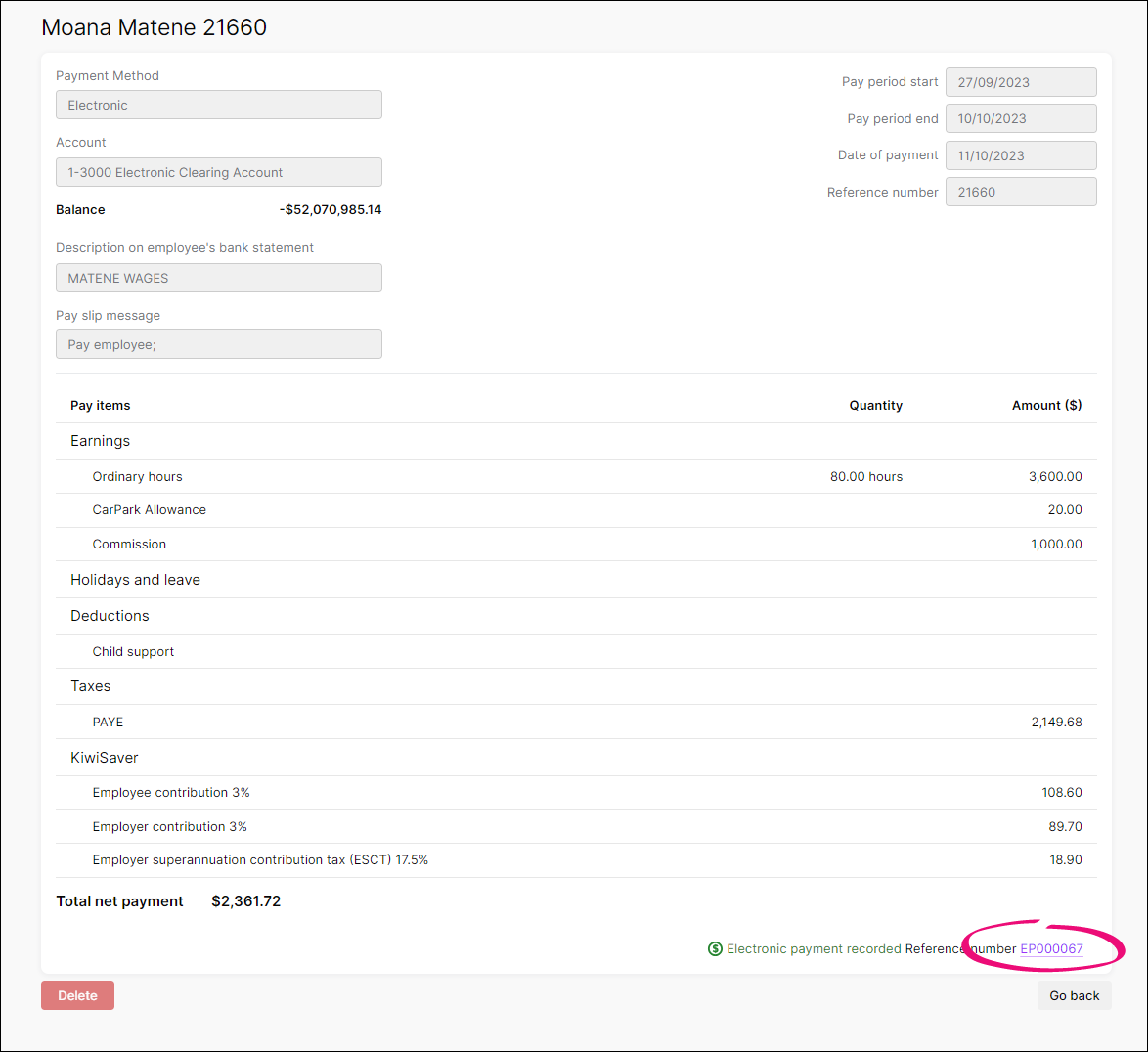Click the Reference number field showing 21660
Viewport: 1148px width, 1052px height.
point(1020,191)
